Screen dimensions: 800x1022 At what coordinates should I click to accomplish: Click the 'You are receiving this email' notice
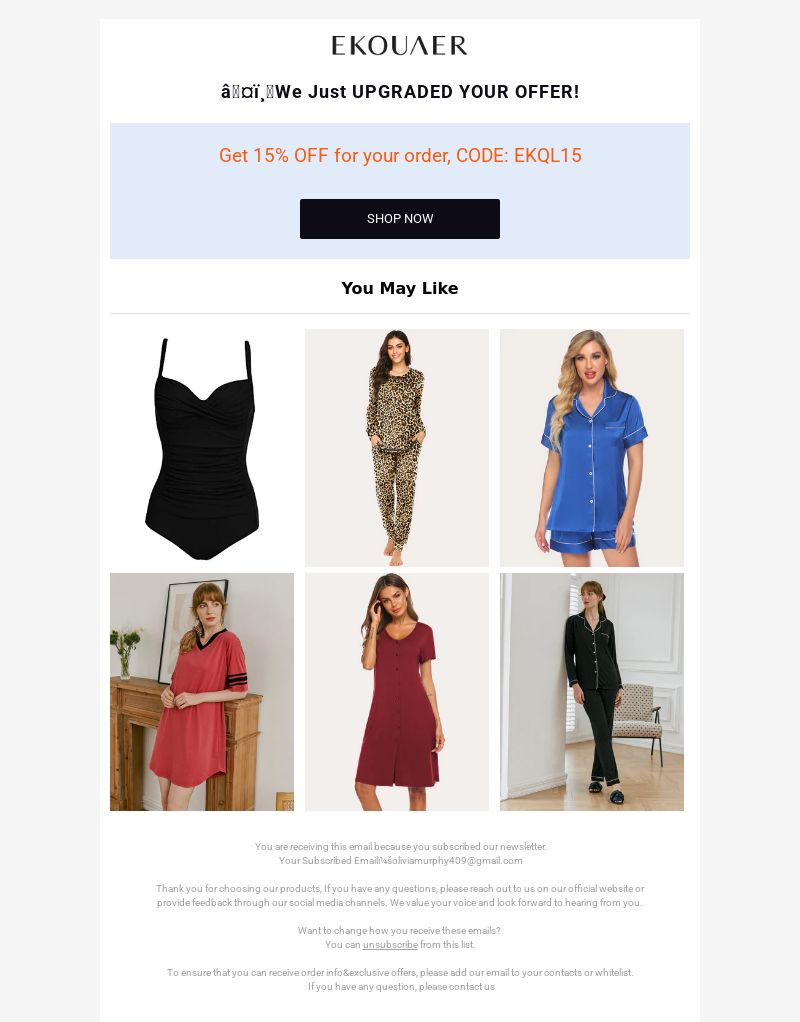coord(400,847)
